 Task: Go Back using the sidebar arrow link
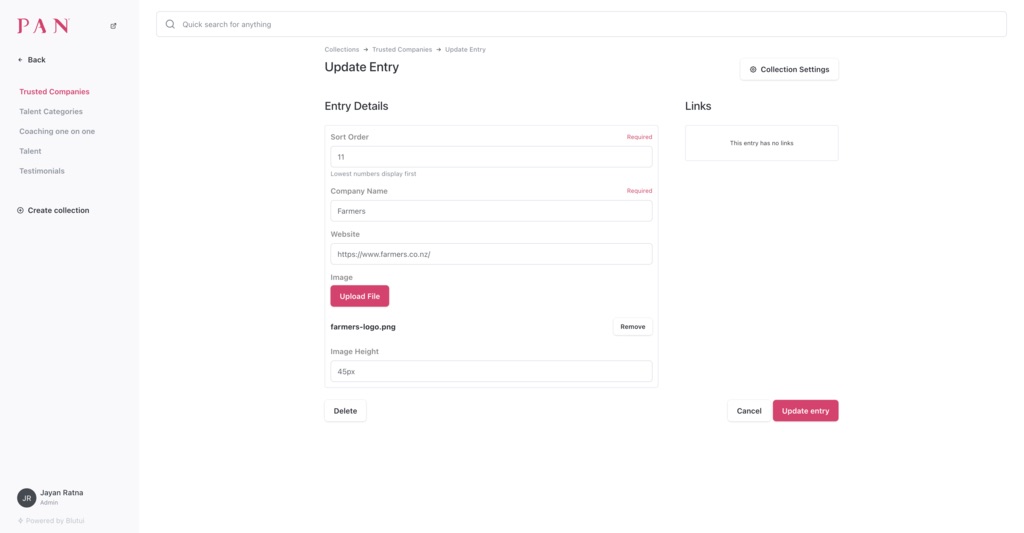click(x=31, y=59)
